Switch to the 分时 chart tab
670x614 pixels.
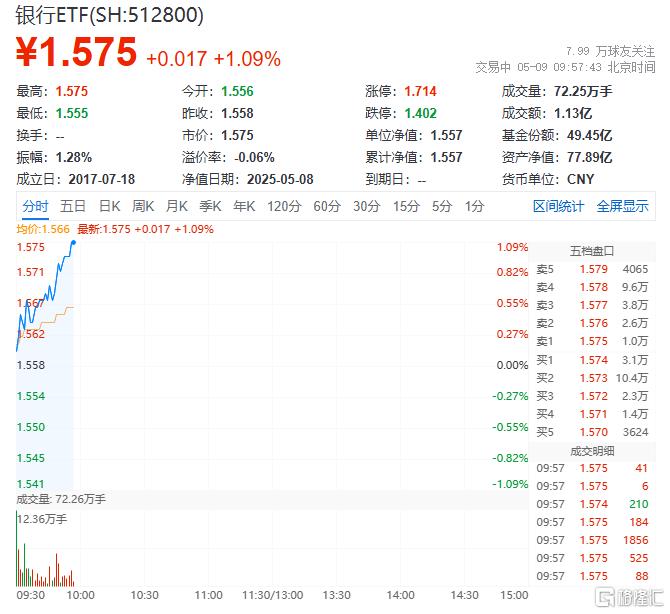click(x=35, y=206)
